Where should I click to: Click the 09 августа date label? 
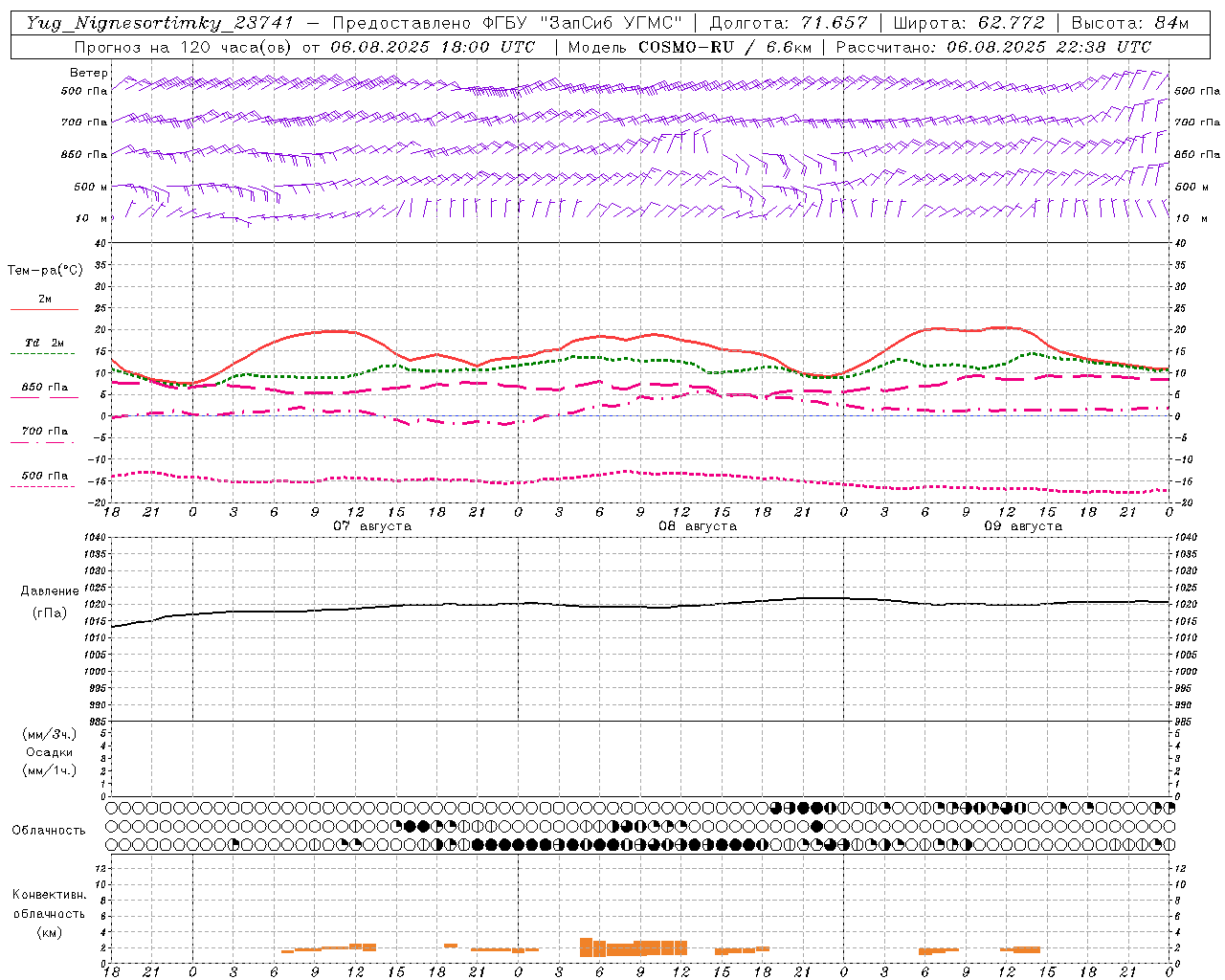(1023, 526)
